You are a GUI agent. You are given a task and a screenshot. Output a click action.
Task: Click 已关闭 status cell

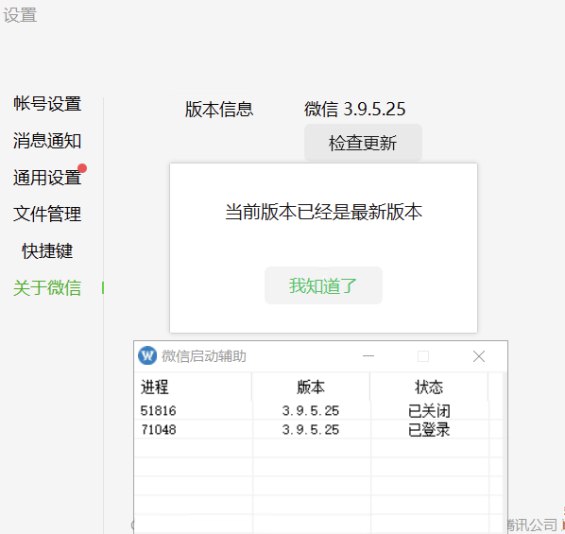(429, 411)
